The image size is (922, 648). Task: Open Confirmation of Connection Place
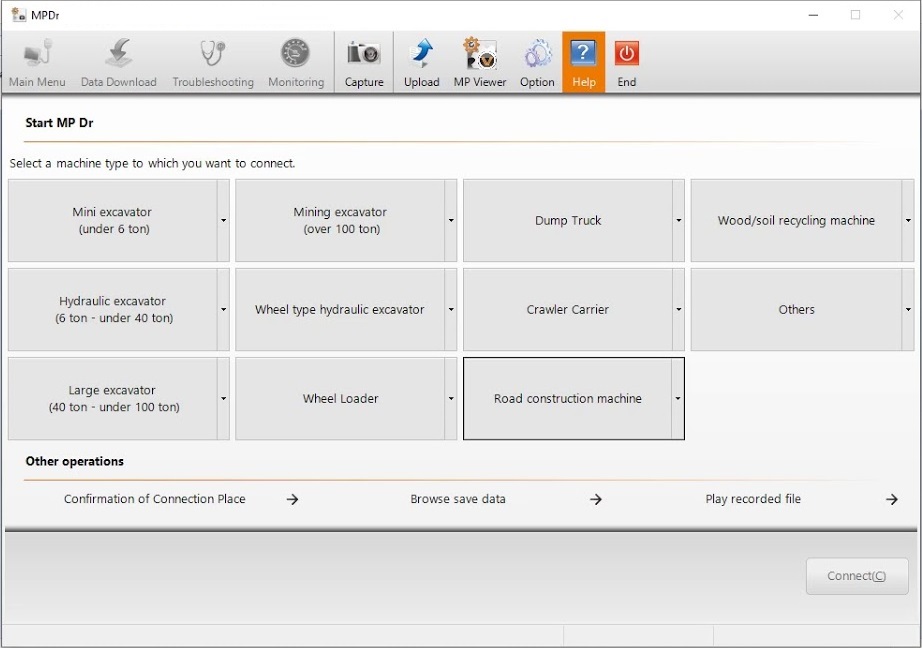coord(155,499)
